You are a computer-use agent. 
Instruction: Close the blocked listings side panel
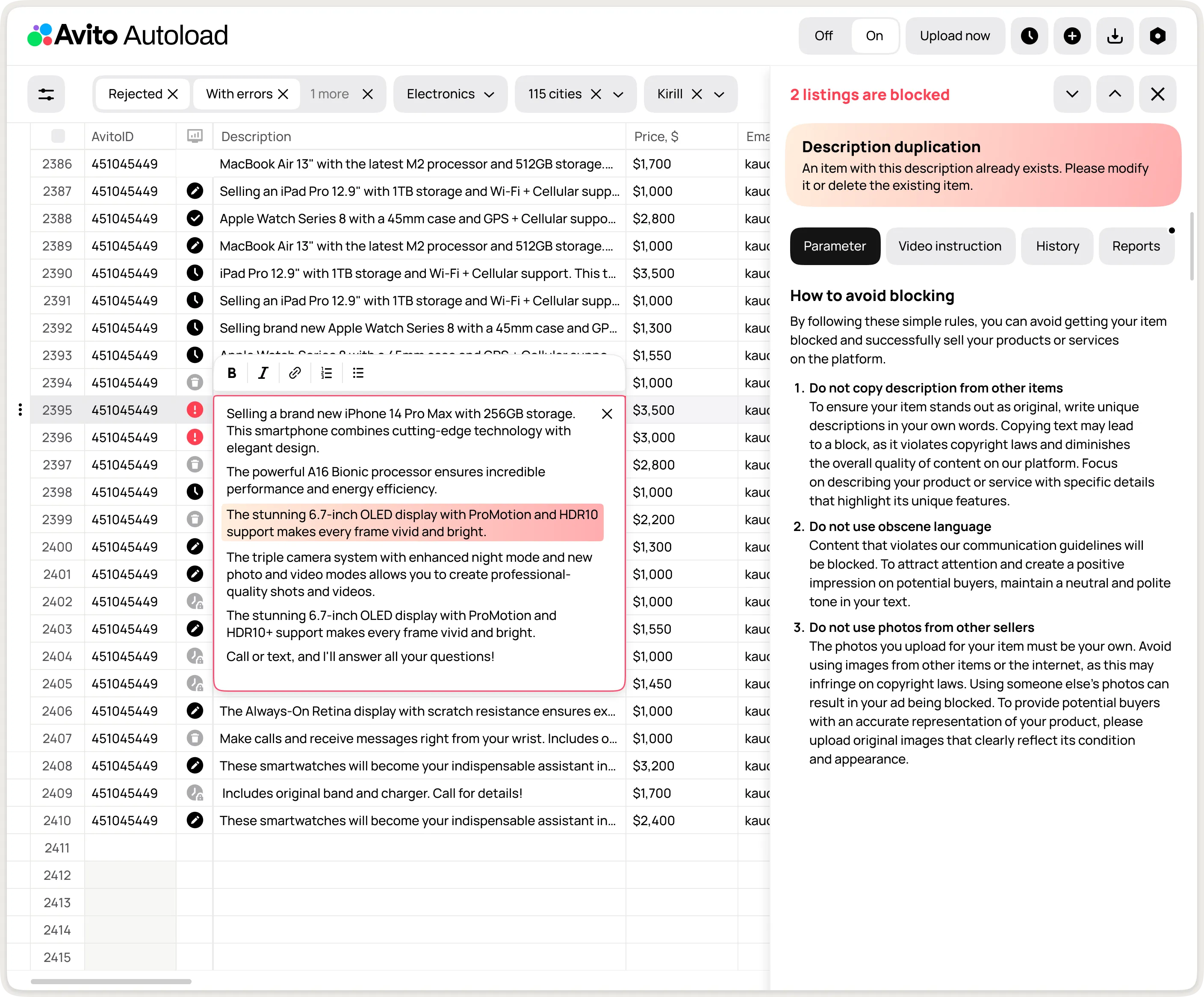pyautogui.click(x=1157, y=94)
